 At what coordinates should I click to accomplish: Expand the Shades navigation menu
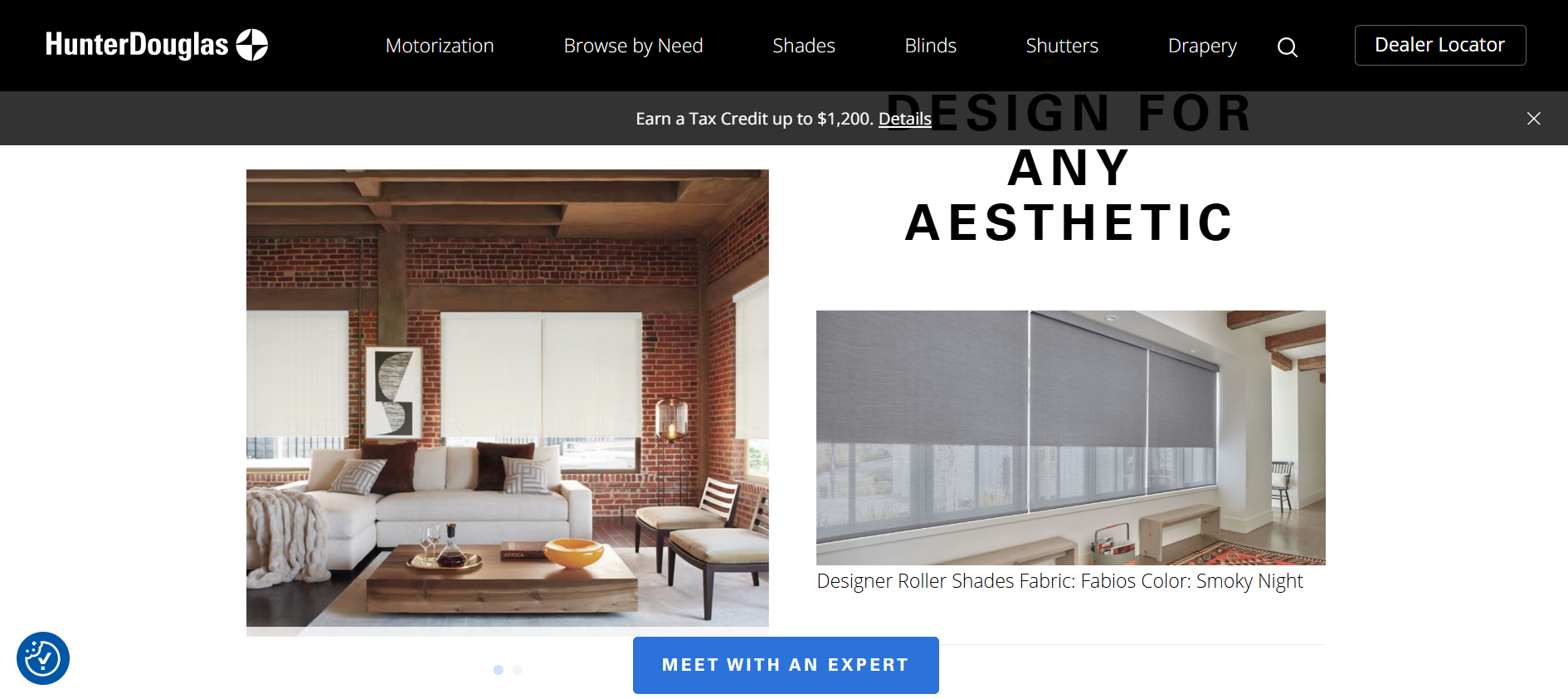tap(803, 46)
